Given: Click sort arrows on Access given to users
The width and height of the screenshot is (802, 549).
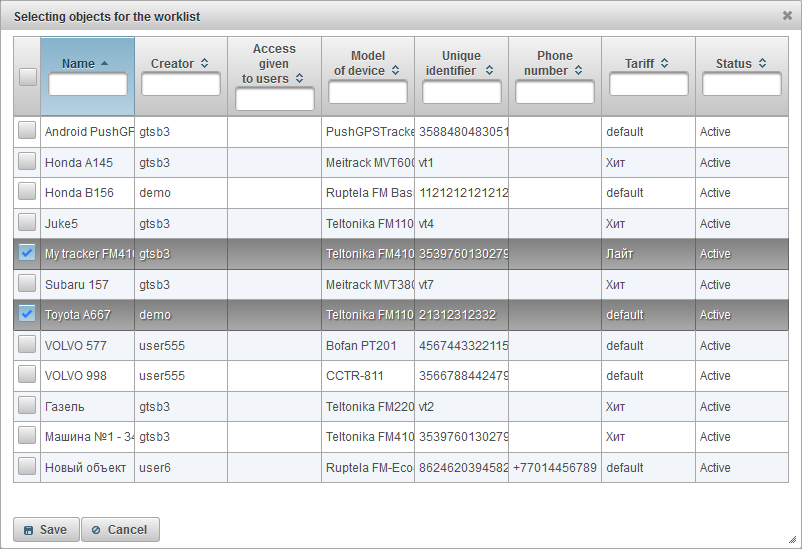Looking at the screenshot, I should (x=300, y=78).
